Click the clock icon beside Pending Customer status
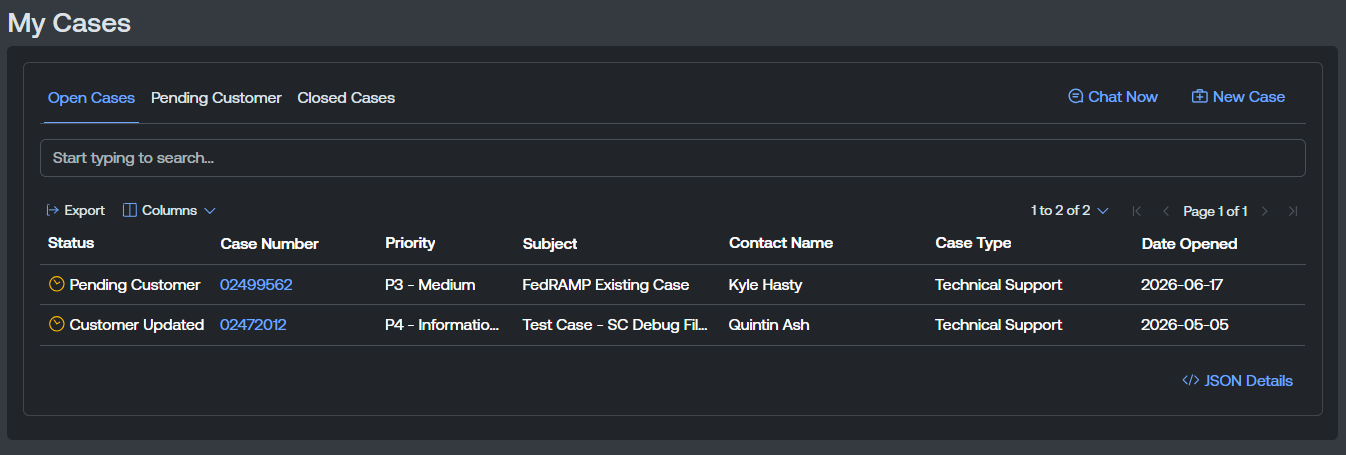The height and width of the screenshot is (455, 1346). (57, 284)
